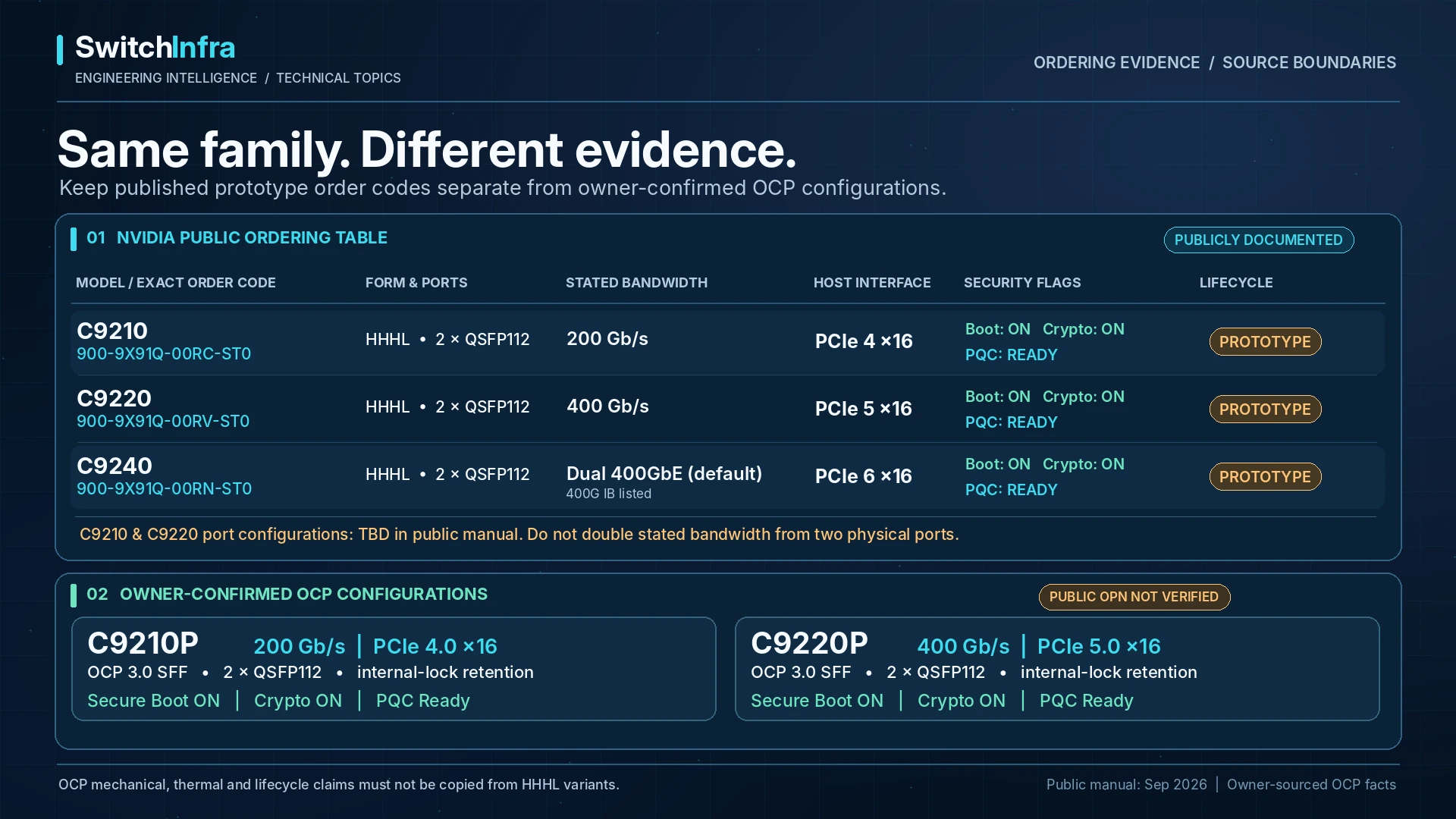The height and width of the screenshot is (819, 1456).
Task: Click PROTOTYPE badge in C9240 row
Action: [x=1265, y=476]
